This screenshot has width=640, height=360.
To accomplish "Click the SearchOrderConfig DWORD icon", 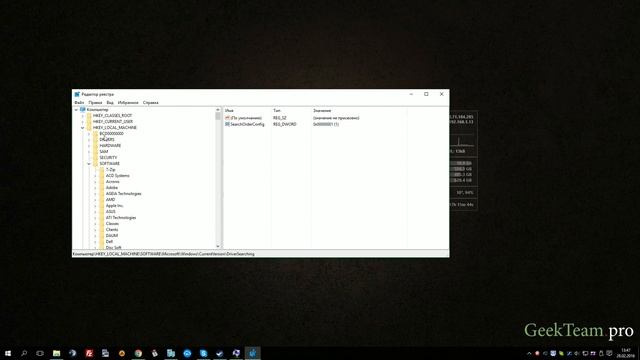I will (x=227, y=124).
